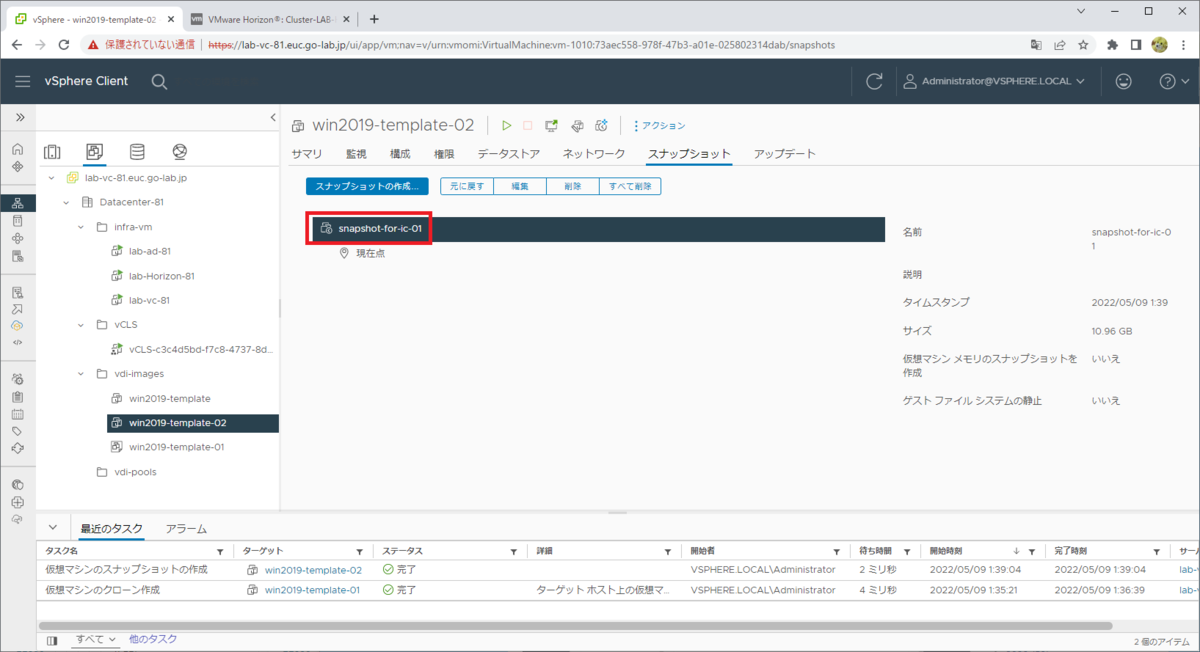Click the Take Snapshot toolbar icon
Image resolution: width=1200 pixels, height=652 pixels.
(602, 125)
